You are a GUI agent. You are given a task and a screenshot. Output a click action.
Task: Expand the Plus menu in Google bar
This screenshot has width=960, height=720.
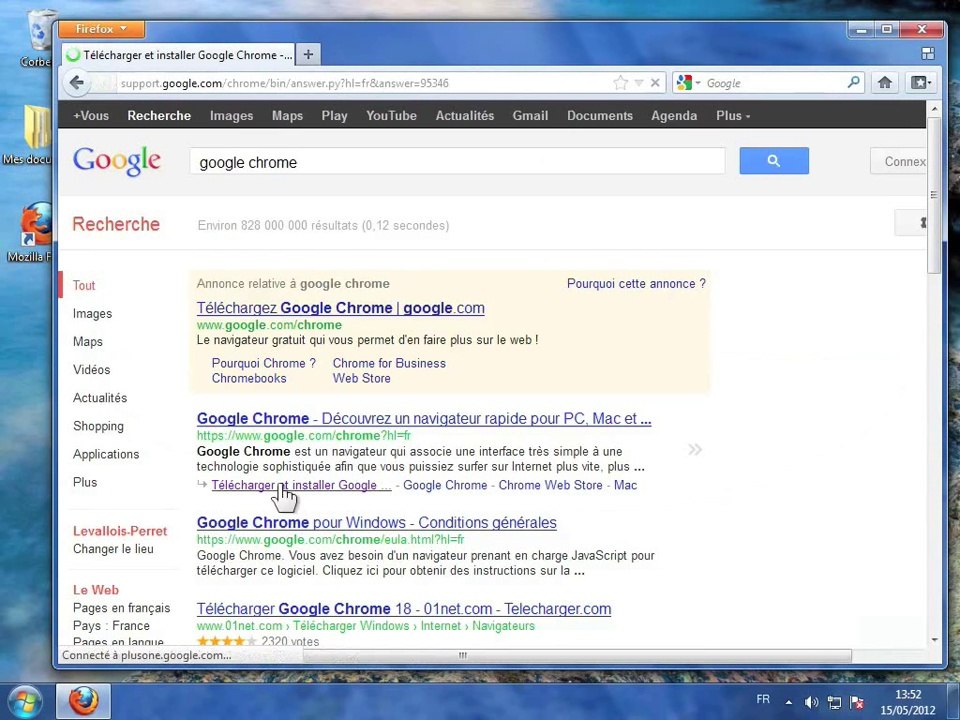pos(733,116)
